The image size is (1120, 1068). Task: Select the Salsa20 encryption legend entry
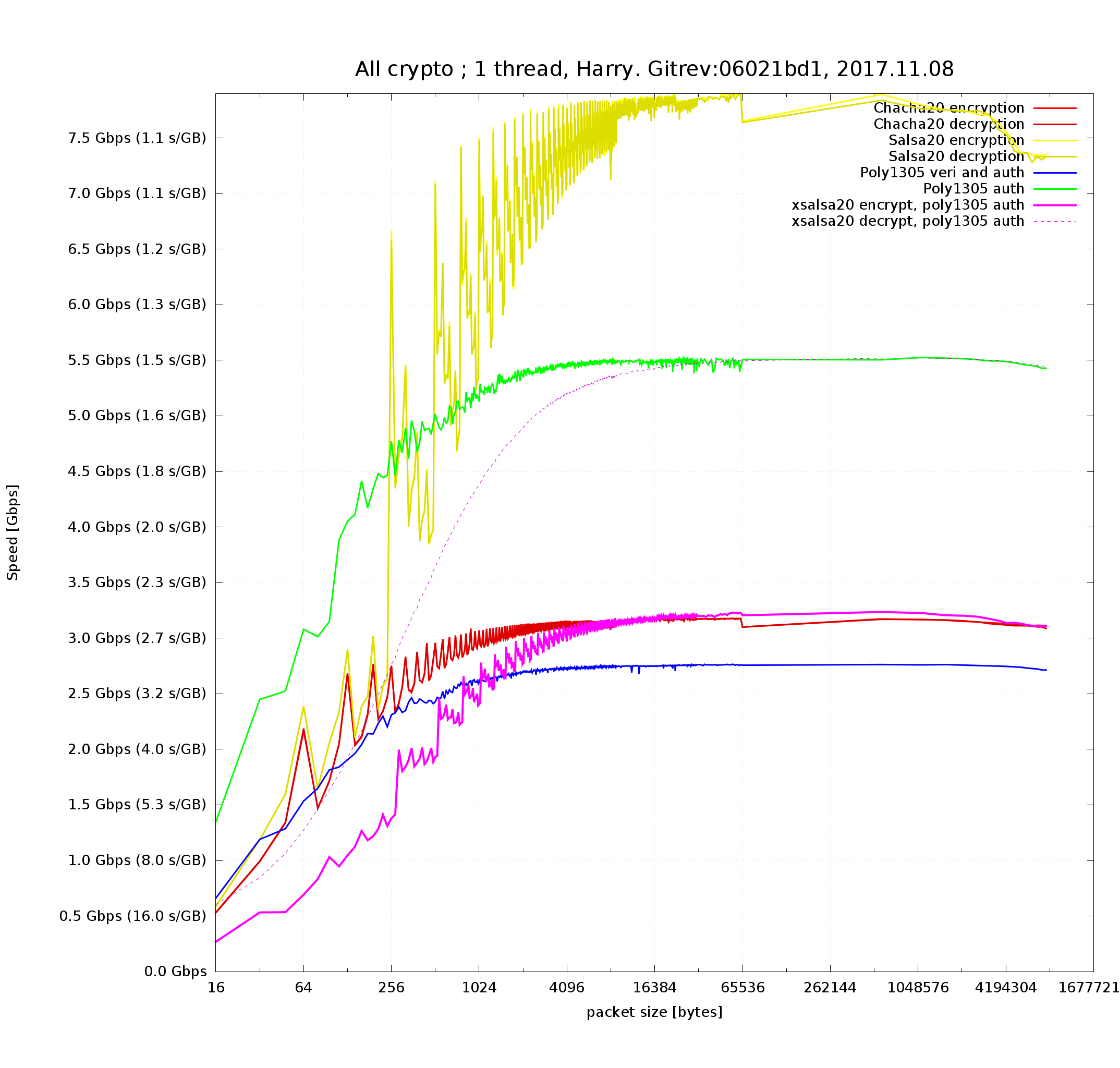click(x=956, y=140)
